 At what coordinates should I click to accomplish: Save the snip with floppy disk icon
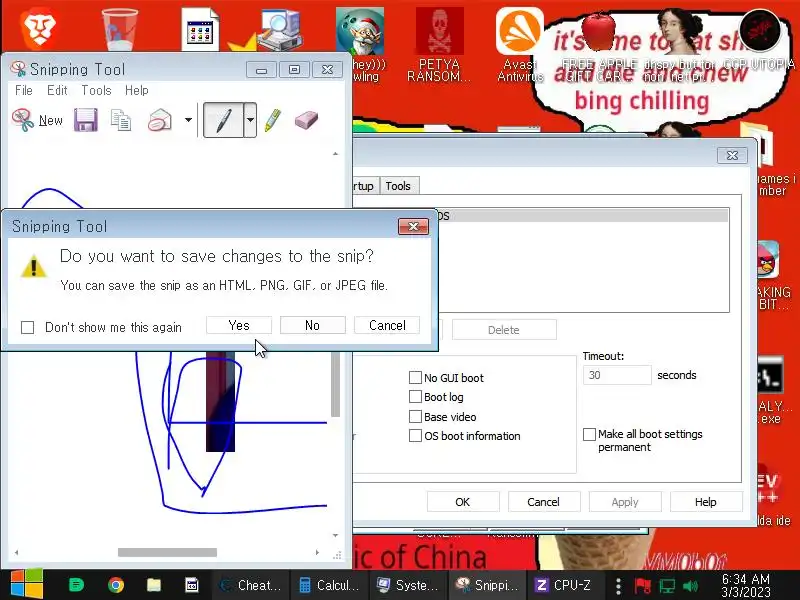coord(86,120)
